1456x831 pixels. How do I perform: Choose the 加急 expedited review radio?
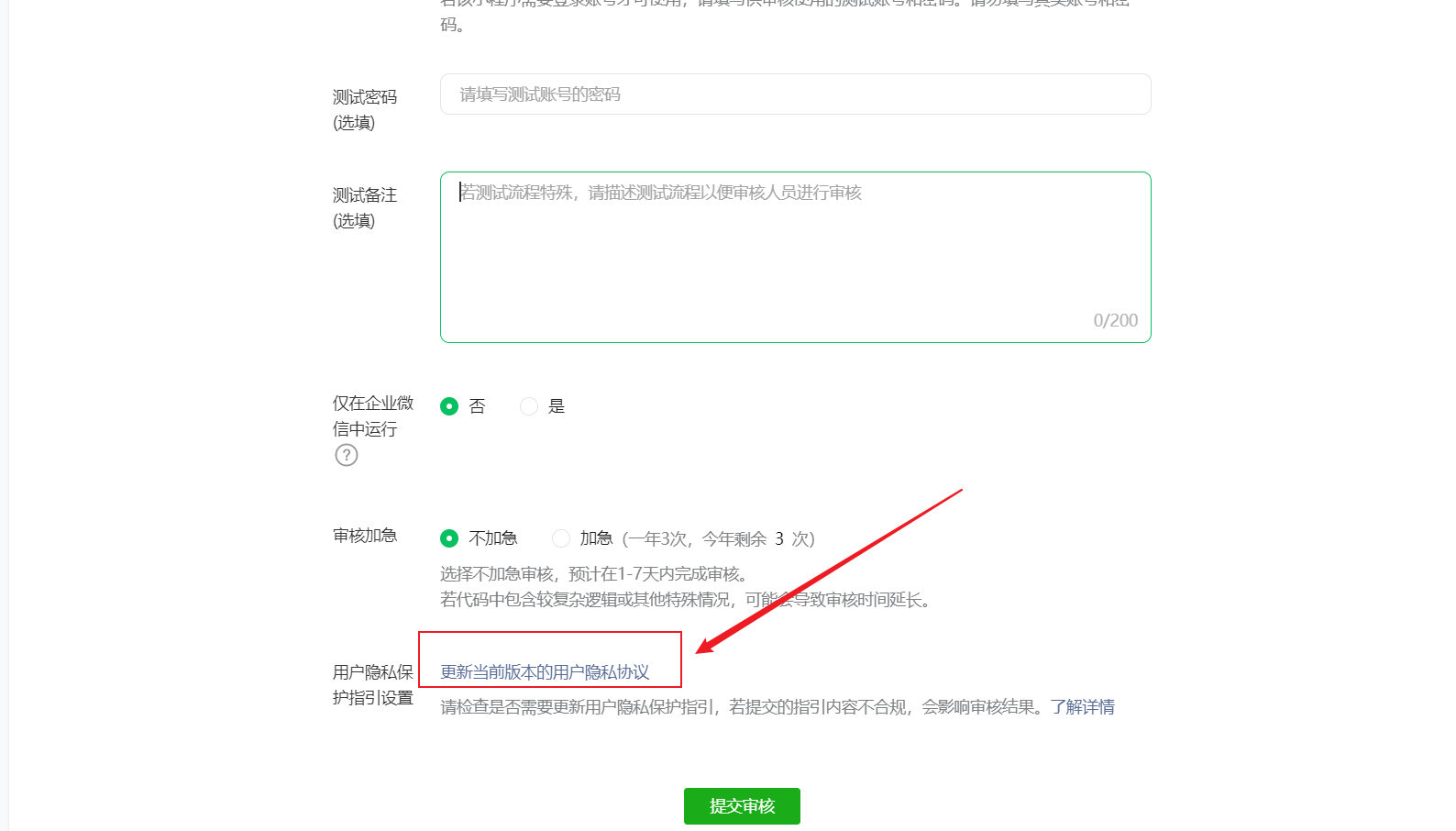pos(561,538)
